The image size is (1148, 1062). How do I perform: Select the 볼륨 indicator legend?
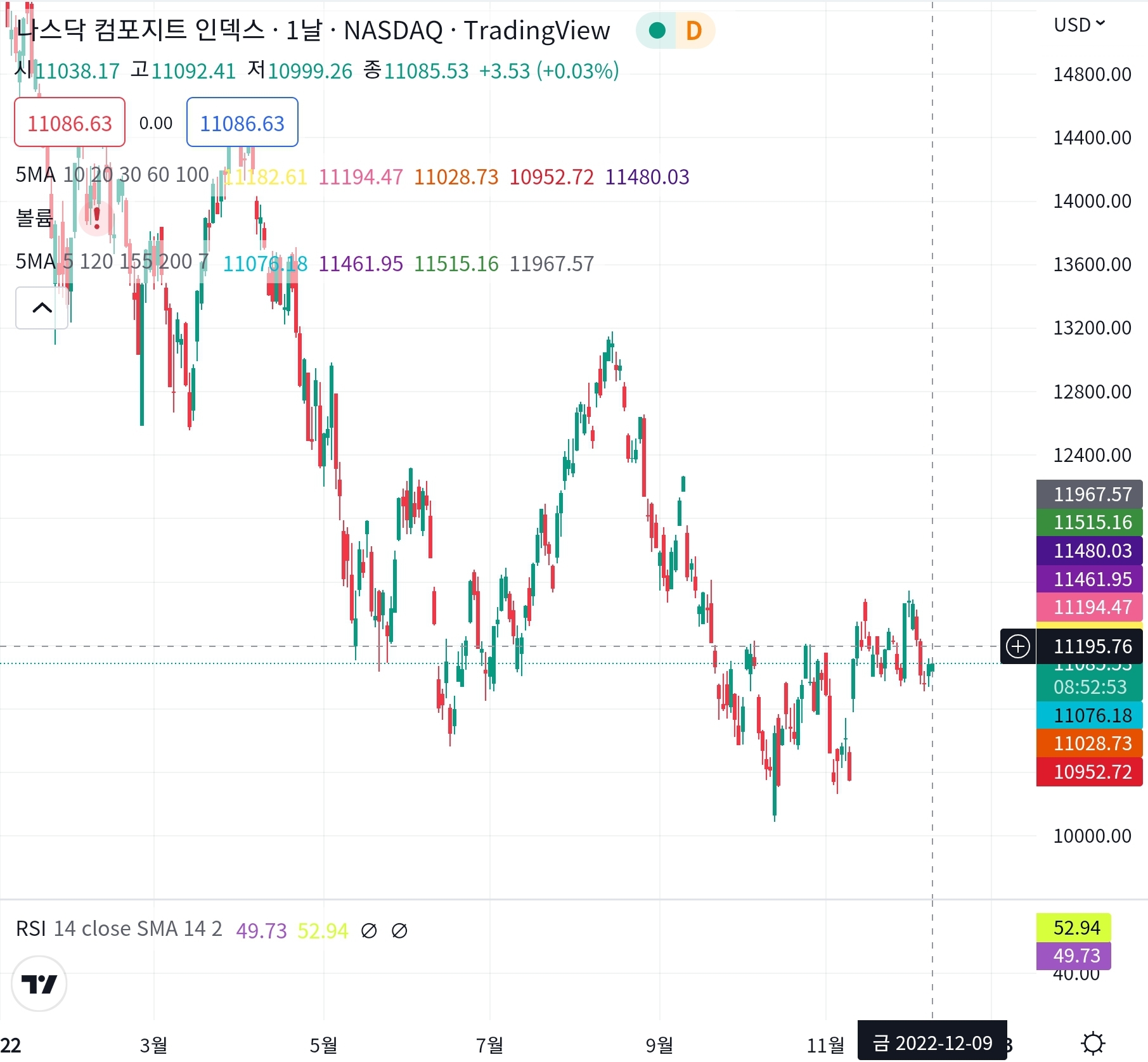click(x=34, y=218)
